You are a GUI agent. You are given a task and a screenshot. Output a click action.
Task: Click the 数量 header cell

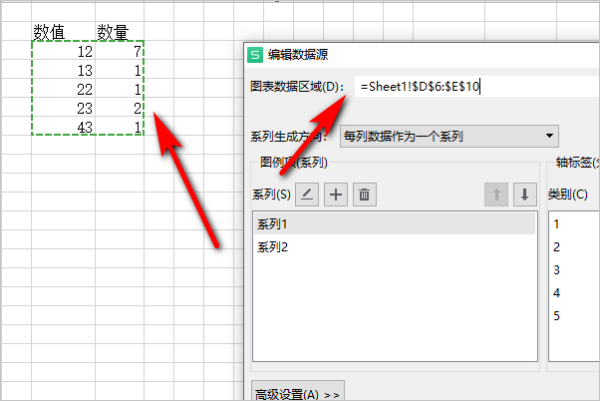(120, 31)
